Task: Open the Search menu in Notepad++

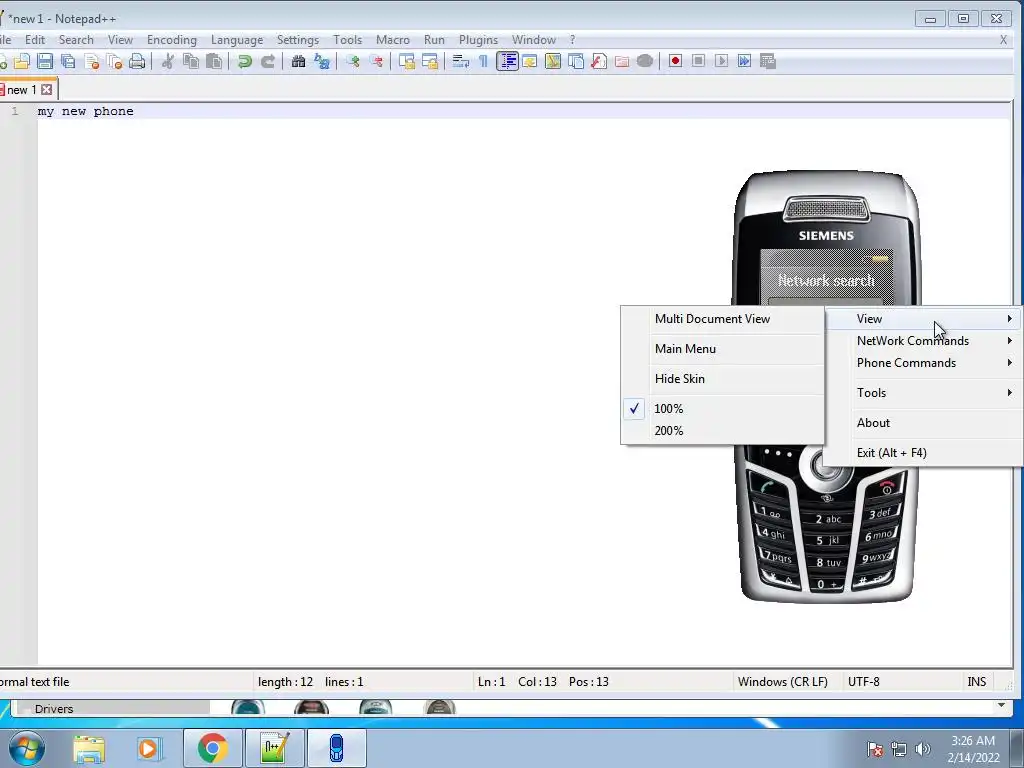Action: [x=76, y=40]
